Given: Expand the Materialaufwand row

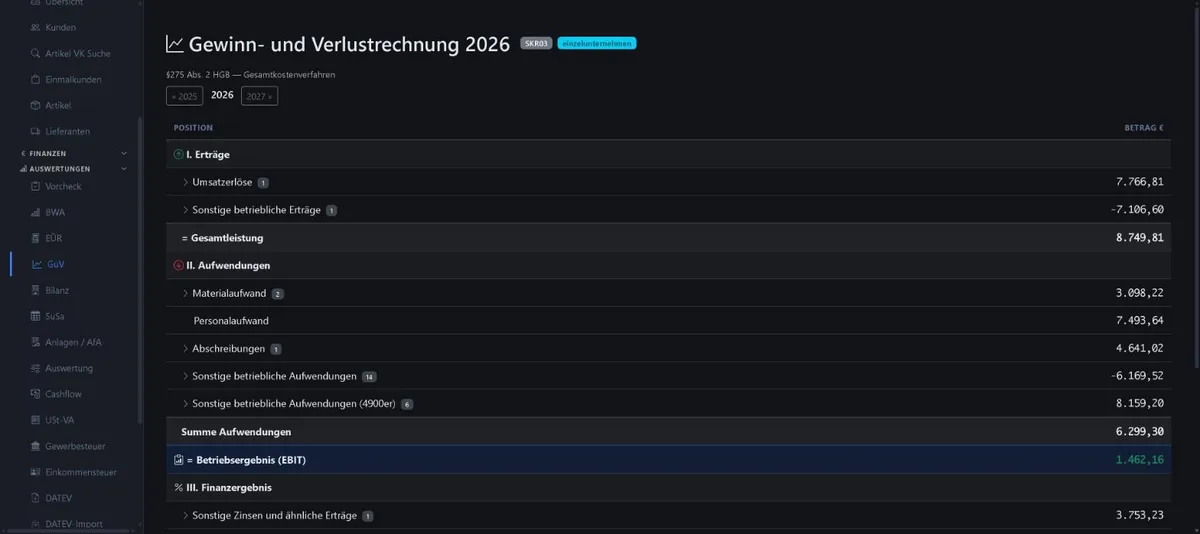Looking at the screenshot, I should click(185, 293).
